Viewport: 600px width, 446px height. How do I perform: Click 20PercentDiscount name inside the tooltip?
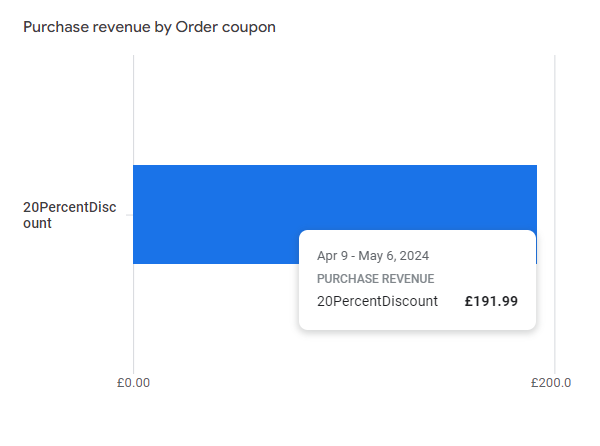pyautogui.click(x=377, y=301)
